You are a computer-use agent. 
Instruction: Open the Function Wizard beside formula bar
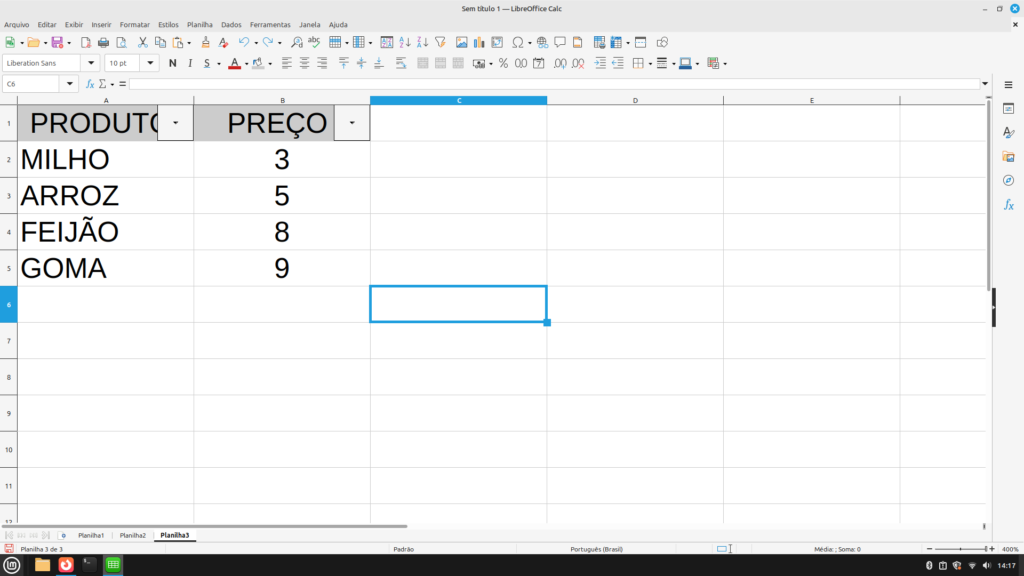click(90, 84)
